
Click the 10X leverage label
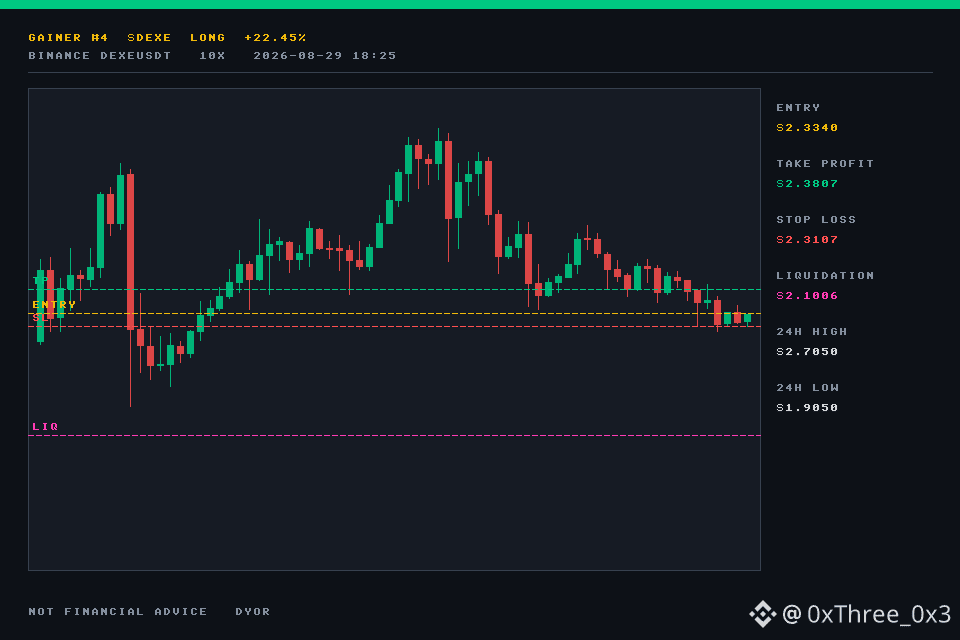click(x=212, y=55)
